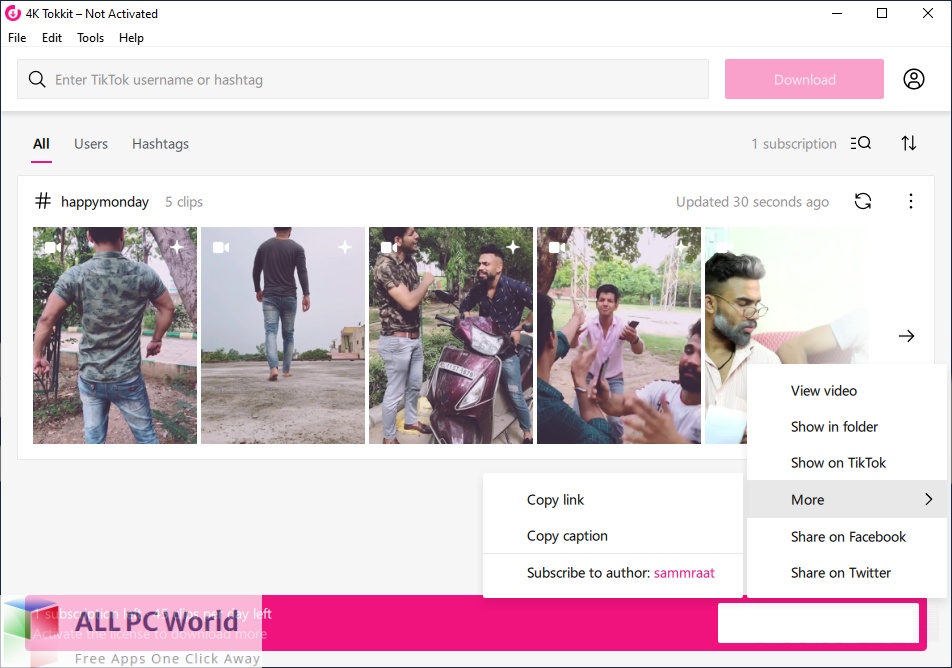Select Copy caption in submenu
This screenshot has width=952, height=668.
pos(613,536)
